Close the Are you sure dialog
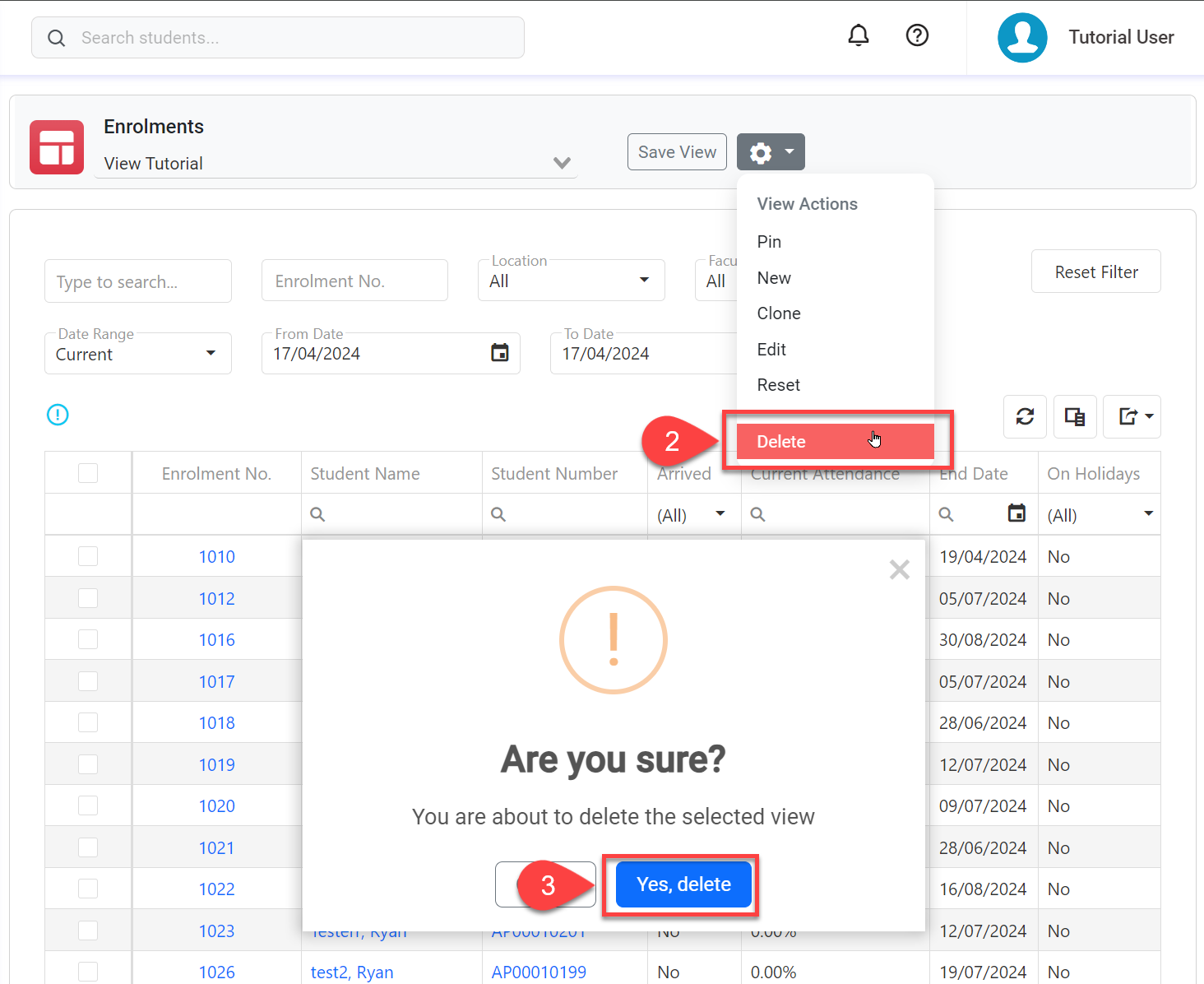This screenshot has height=984, width=1204. pyautogui.click(x=900, y=569)
